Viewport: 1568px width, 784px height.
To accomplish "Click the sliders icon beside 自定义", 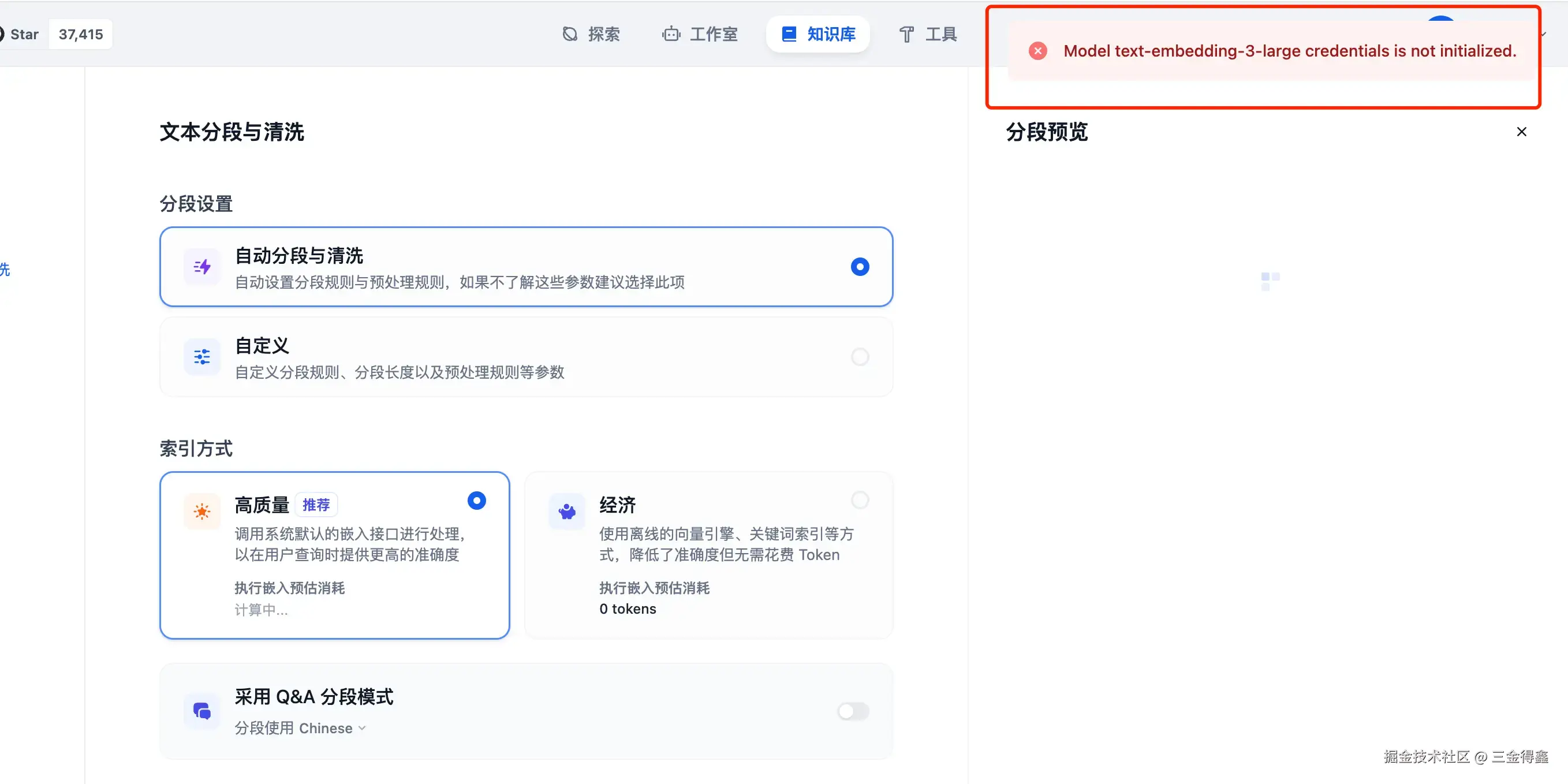I will [201, 357].
